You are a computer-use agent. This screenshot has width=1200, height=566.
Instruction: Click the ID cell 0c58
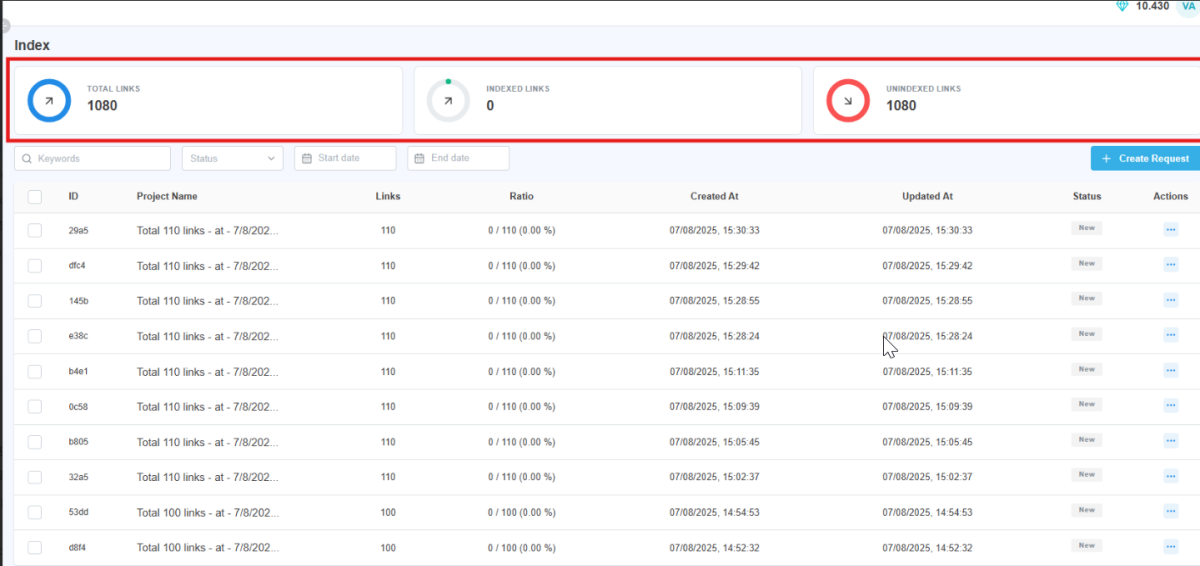[x=78, y=406]
